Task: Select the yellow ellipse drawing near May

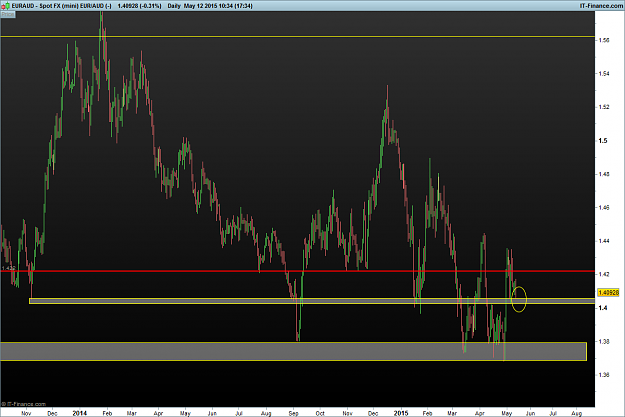Action: click(x=519, y=299)
